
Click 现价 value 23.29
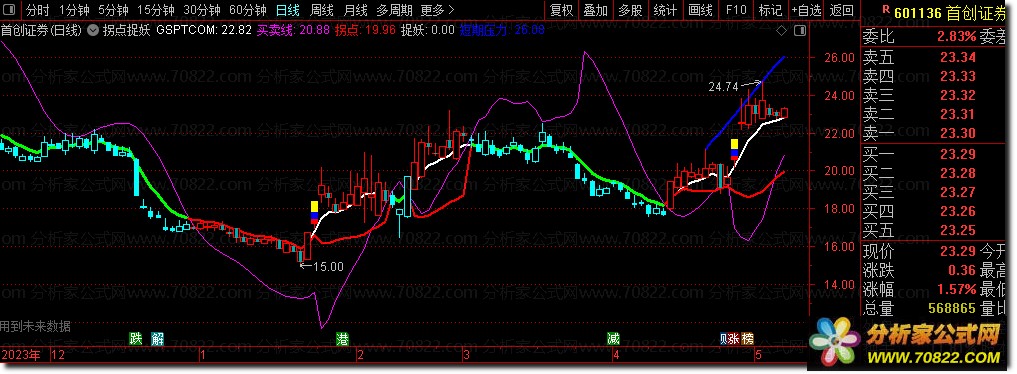(957, 250)
